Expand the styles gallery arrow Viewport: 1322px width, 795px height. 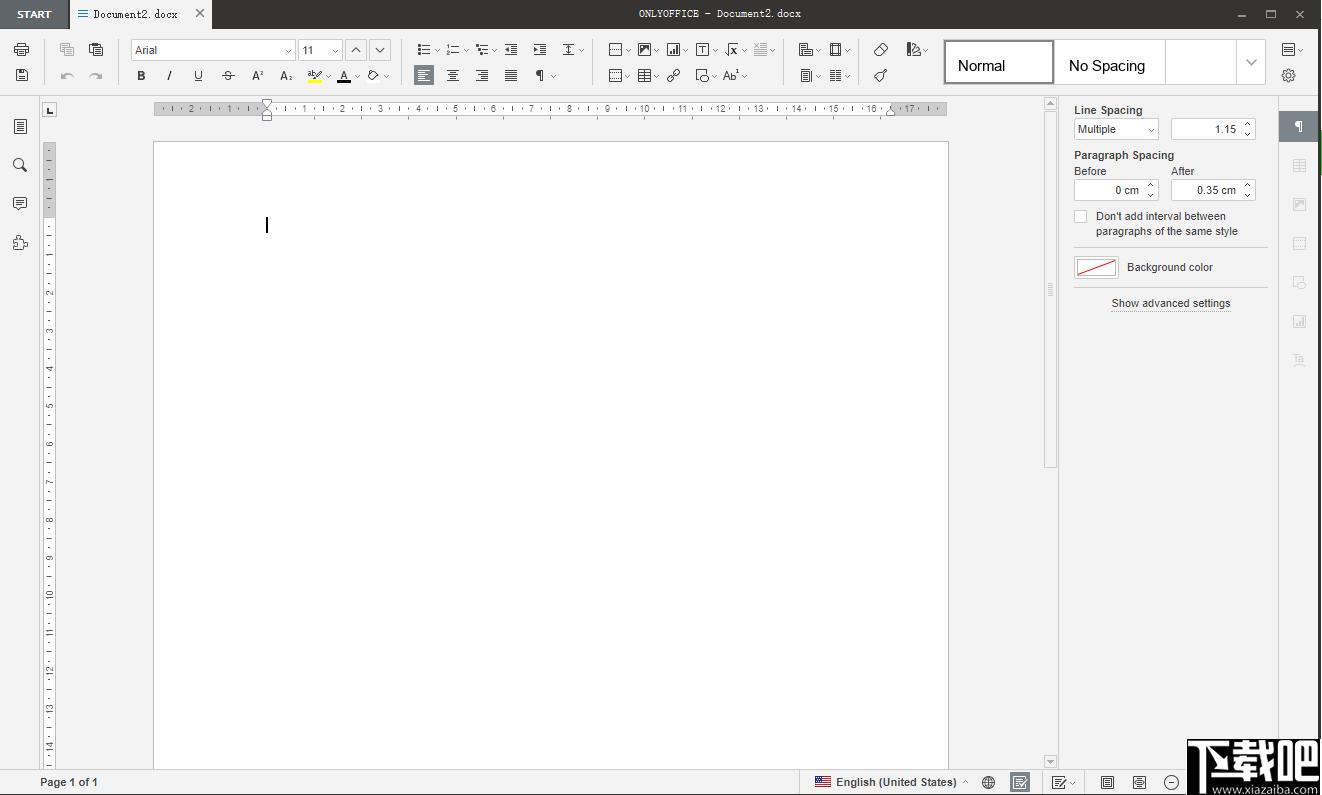click(x=1251, y=62)
